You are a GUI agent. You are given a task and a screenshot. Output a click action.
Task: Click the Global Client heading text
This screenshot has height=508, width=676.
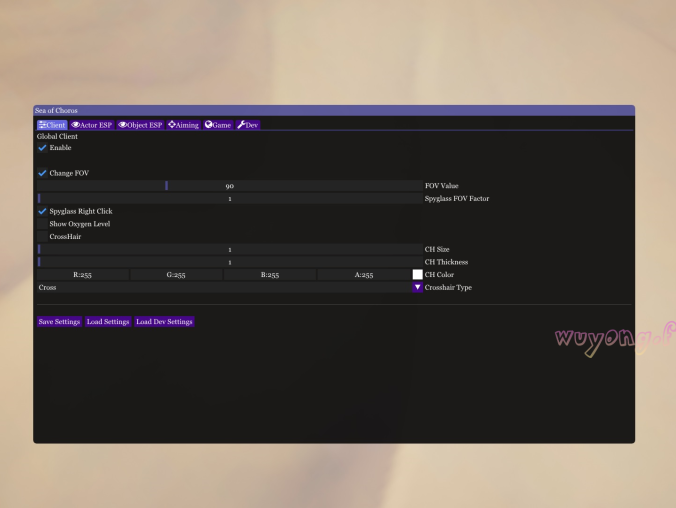pyautogui.click(x=57, y=136)
